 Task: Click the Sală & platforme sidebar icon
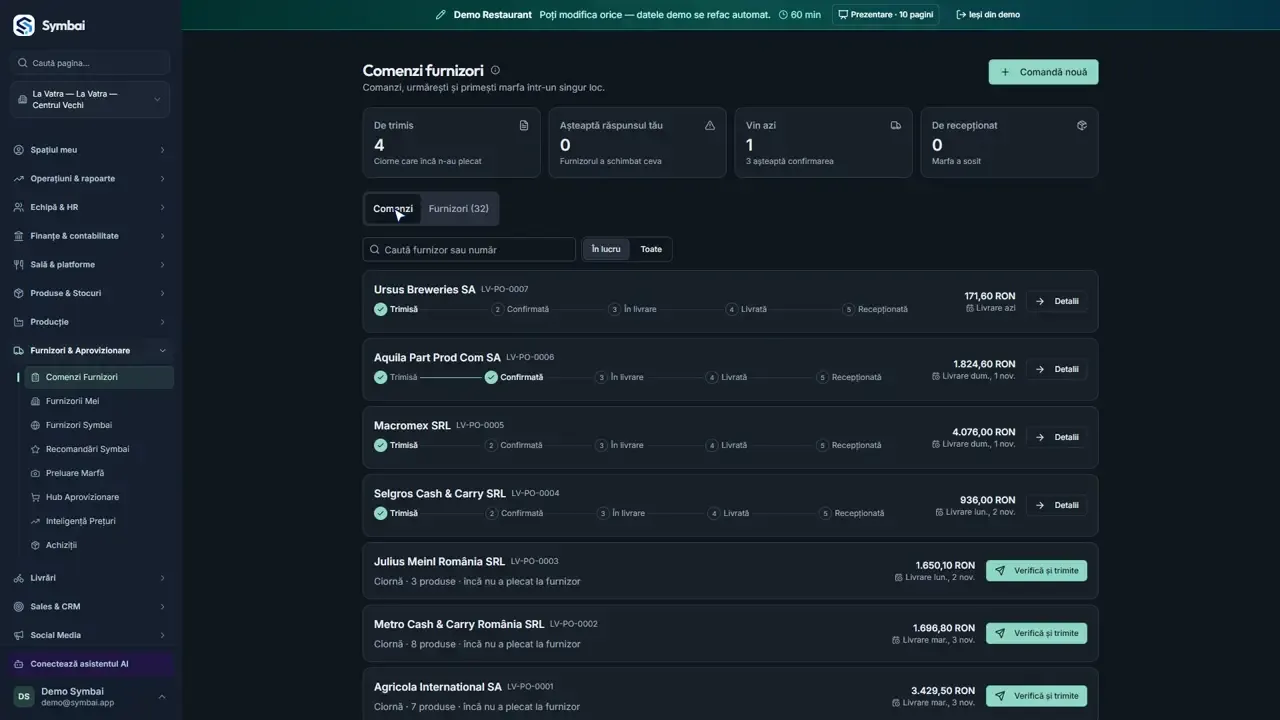click(x=19, y=265)
